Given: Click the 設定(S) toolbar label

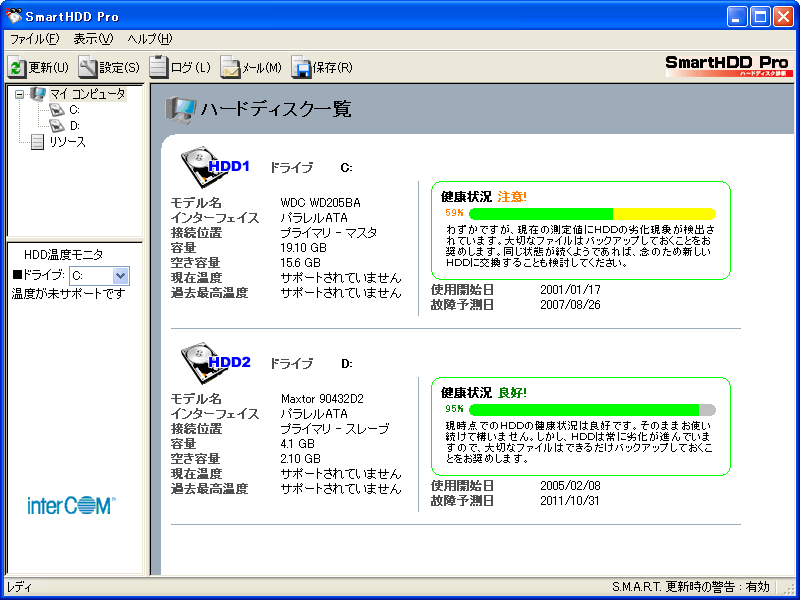Looking at the screenshot, I should coord(119,68).
